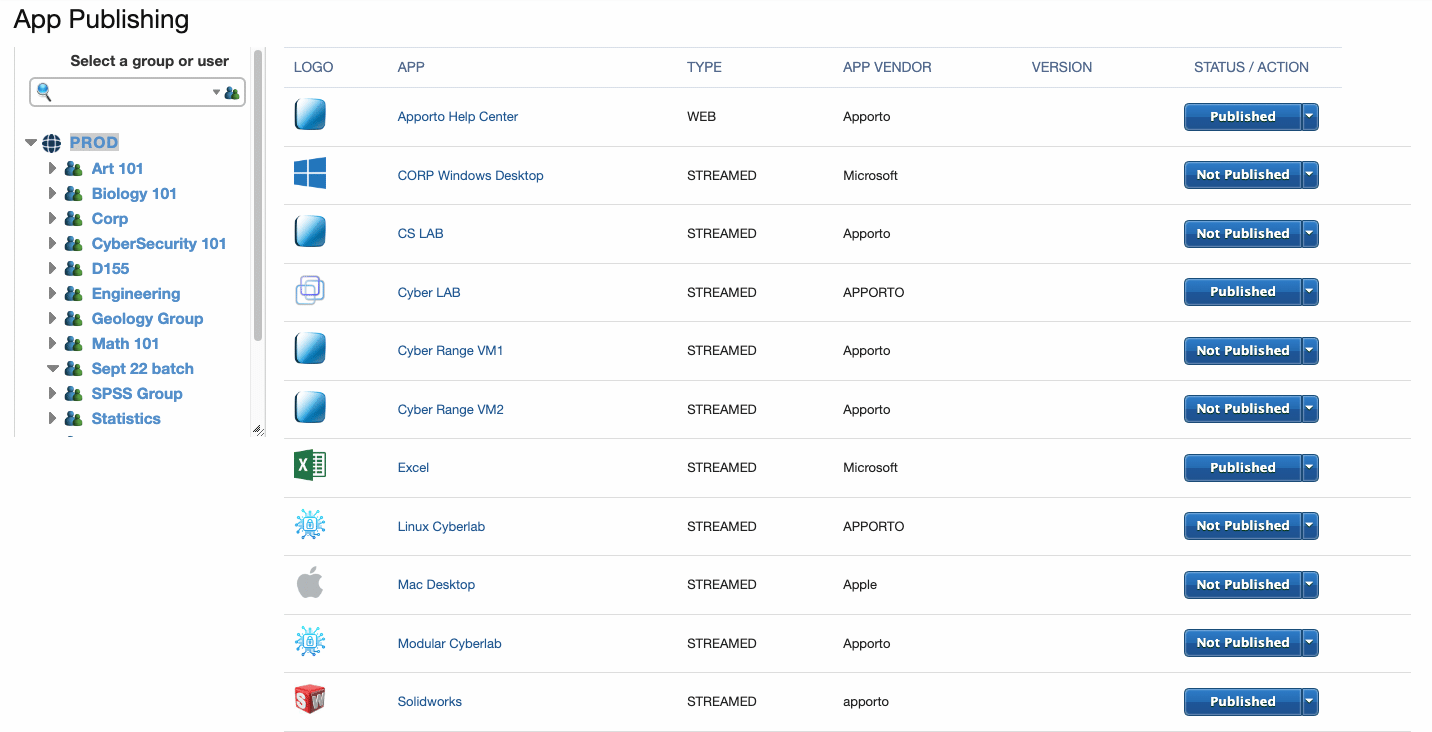Open the Cyber Range VM1 app link

[450, 351]
